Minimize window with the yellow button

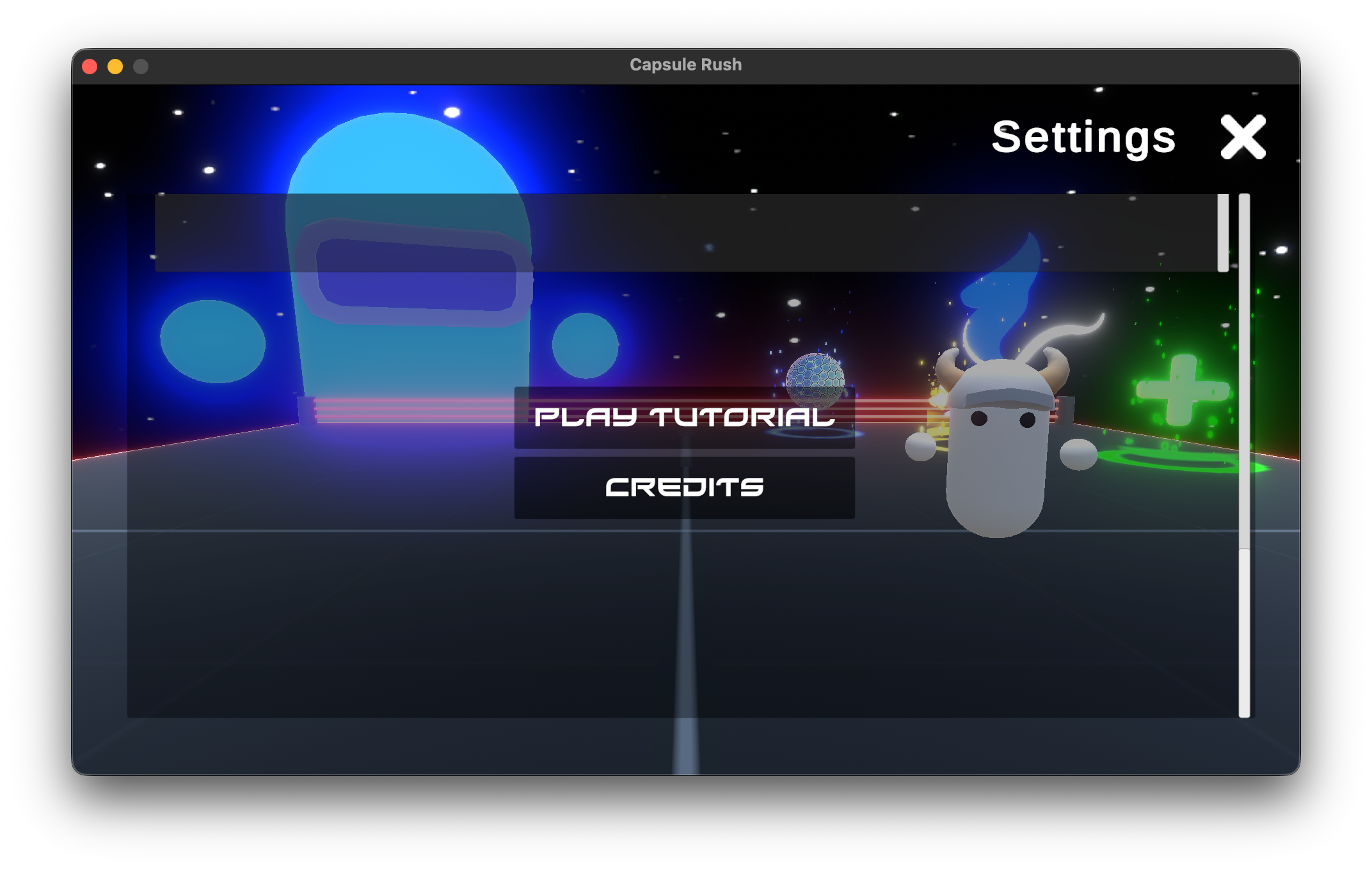coord(115,67)
